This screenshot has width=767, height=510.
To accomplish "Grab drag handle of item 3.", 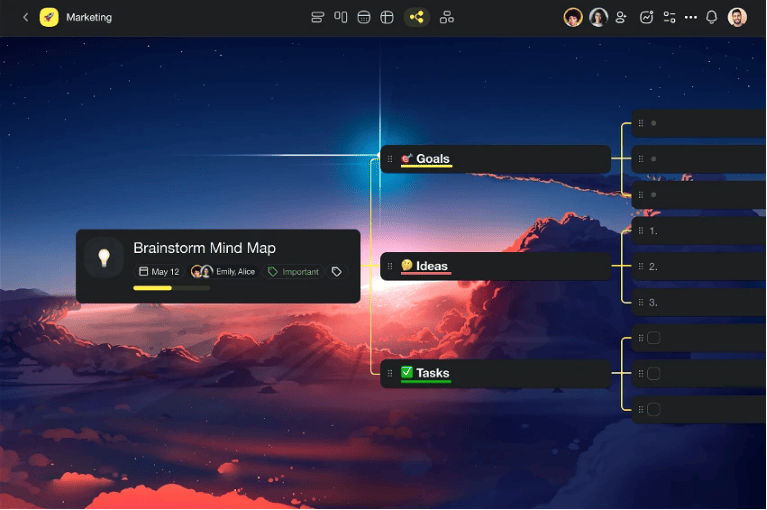I will [641, 302].
